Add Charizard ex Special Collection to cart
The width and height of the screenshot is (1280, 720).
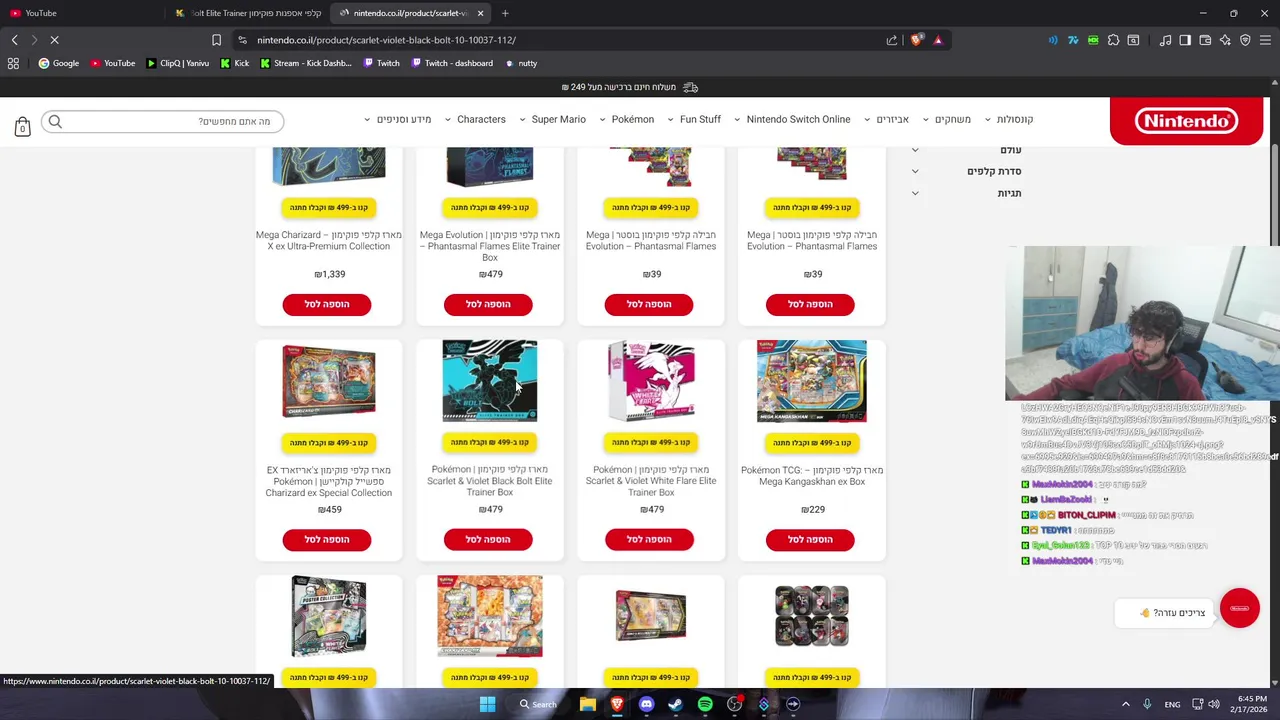[x=327, y=540]
